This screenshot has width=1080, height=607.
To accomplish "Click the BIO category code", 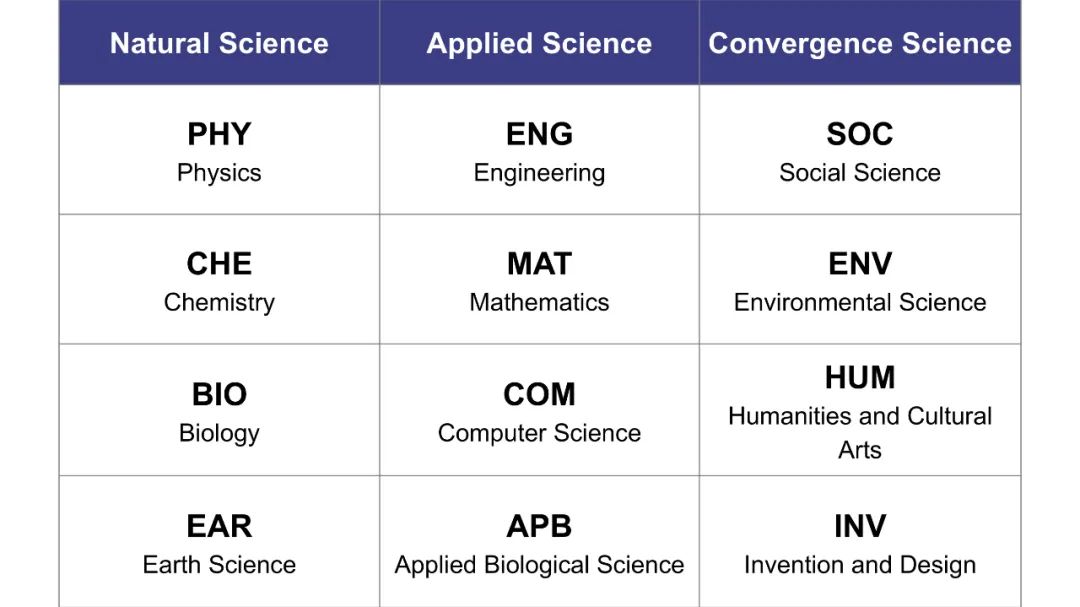I will pyautogui.click(x=219, y=394).
